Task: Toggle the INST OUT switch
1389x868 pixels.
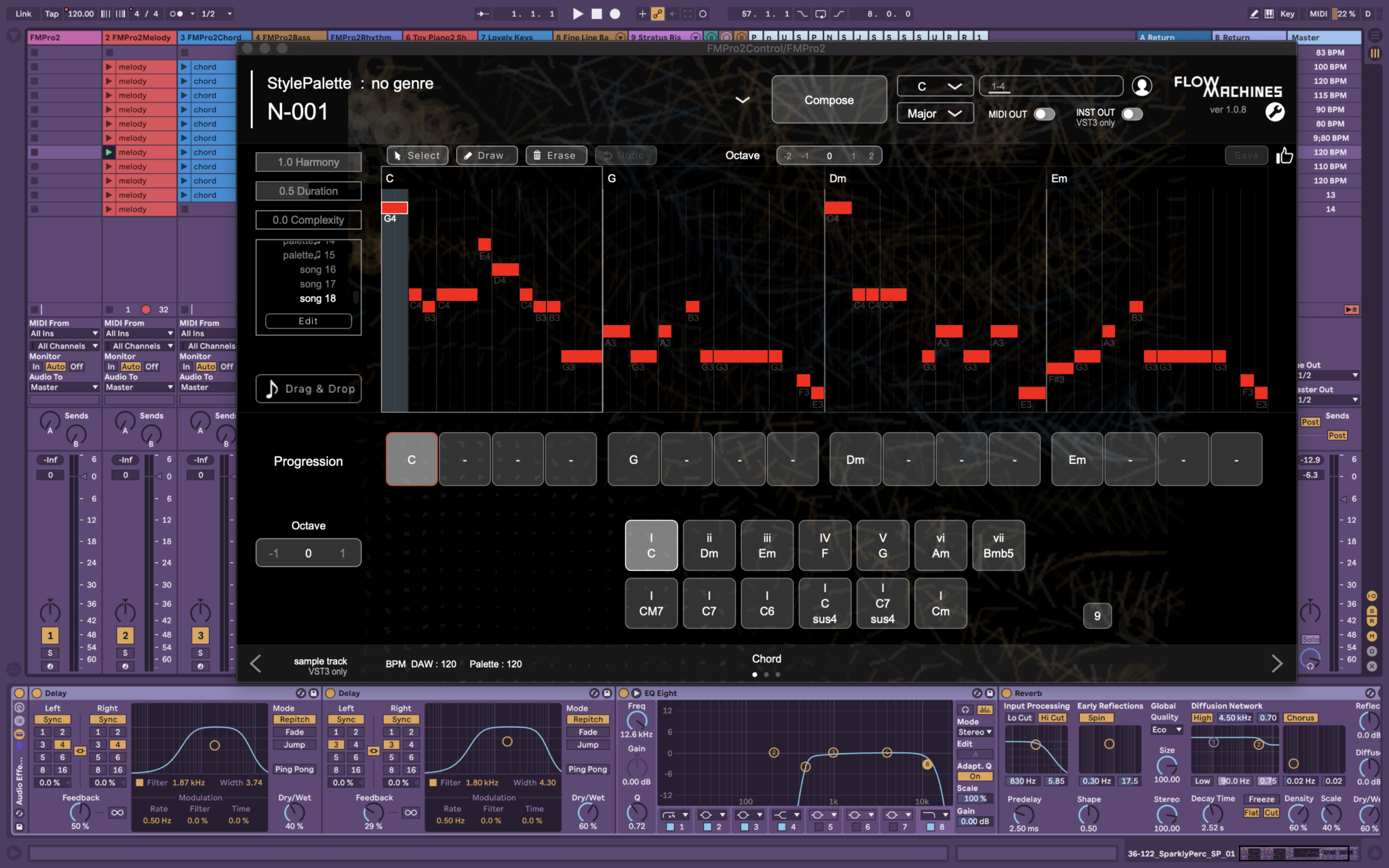Action: pyautogui.click(x=1132, y=114)
